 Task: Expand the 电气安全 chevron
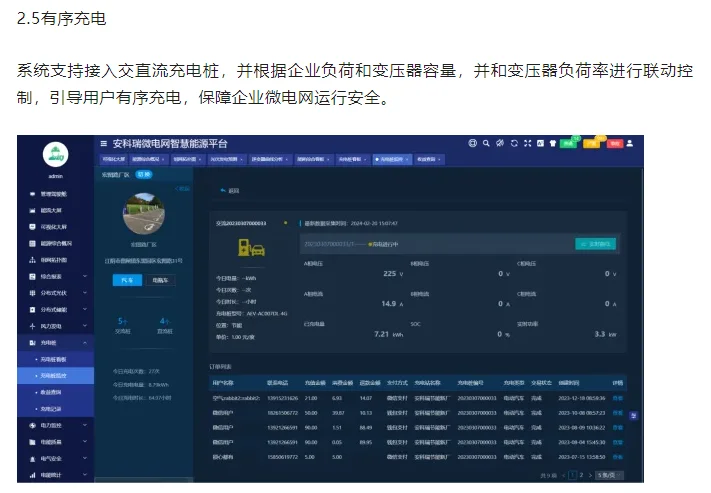click(x=85, y=459)
